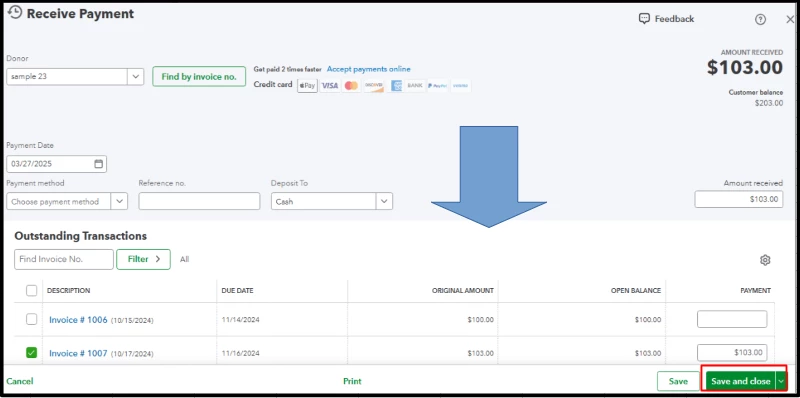Click the Save button
The image size is (800, 398).
click(678, 381)
